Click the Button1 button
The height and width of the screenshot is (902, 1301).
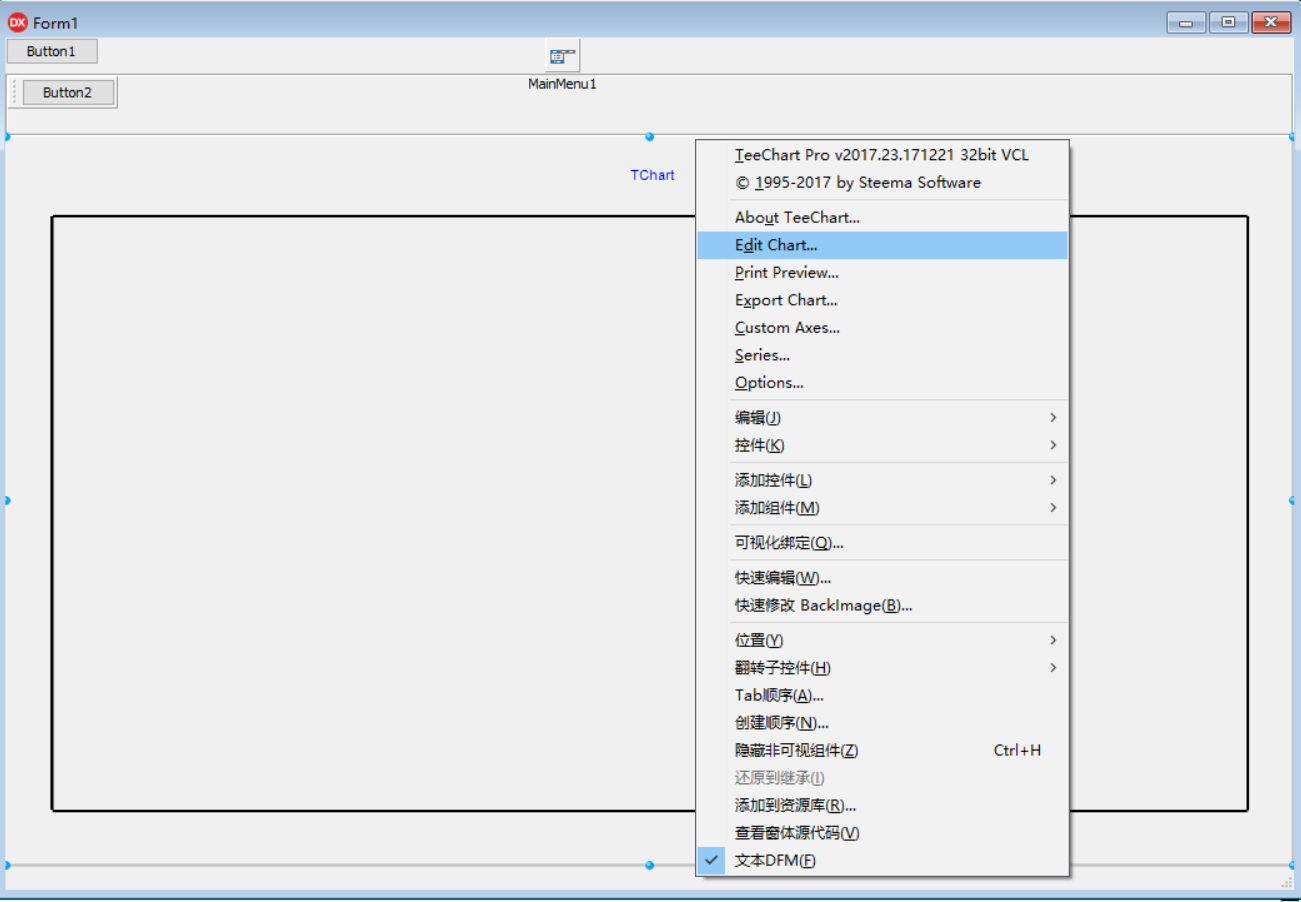coord(52,51)
